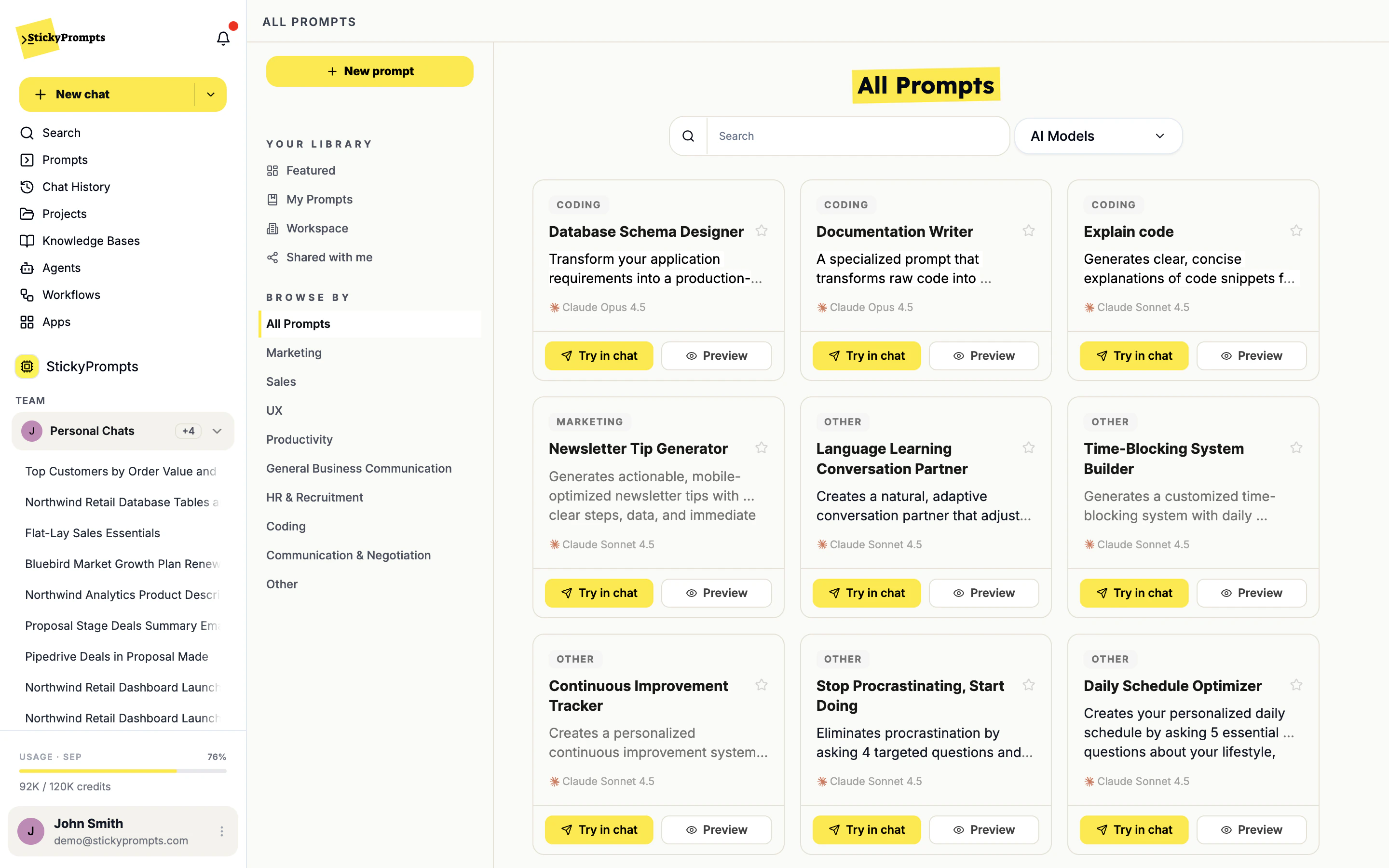Star the Language Learning Conversation Partner prompt

pyautogui.click(x=1028, y=448)
